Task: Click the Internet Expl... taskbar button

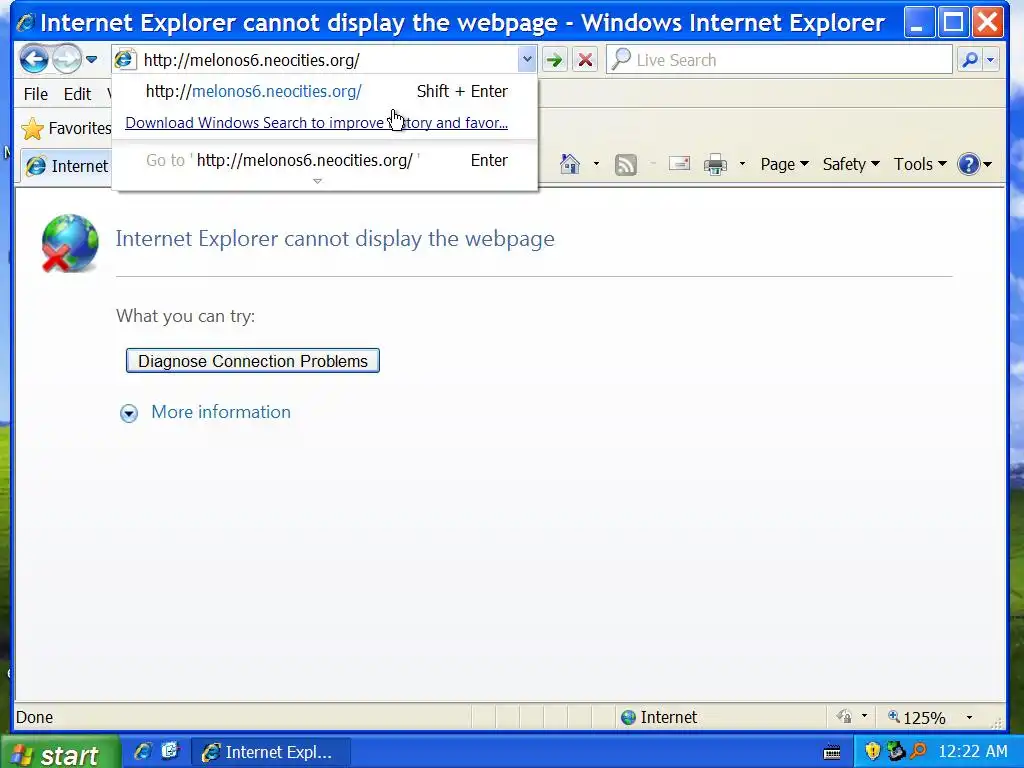Action: [x=270, y=752]
